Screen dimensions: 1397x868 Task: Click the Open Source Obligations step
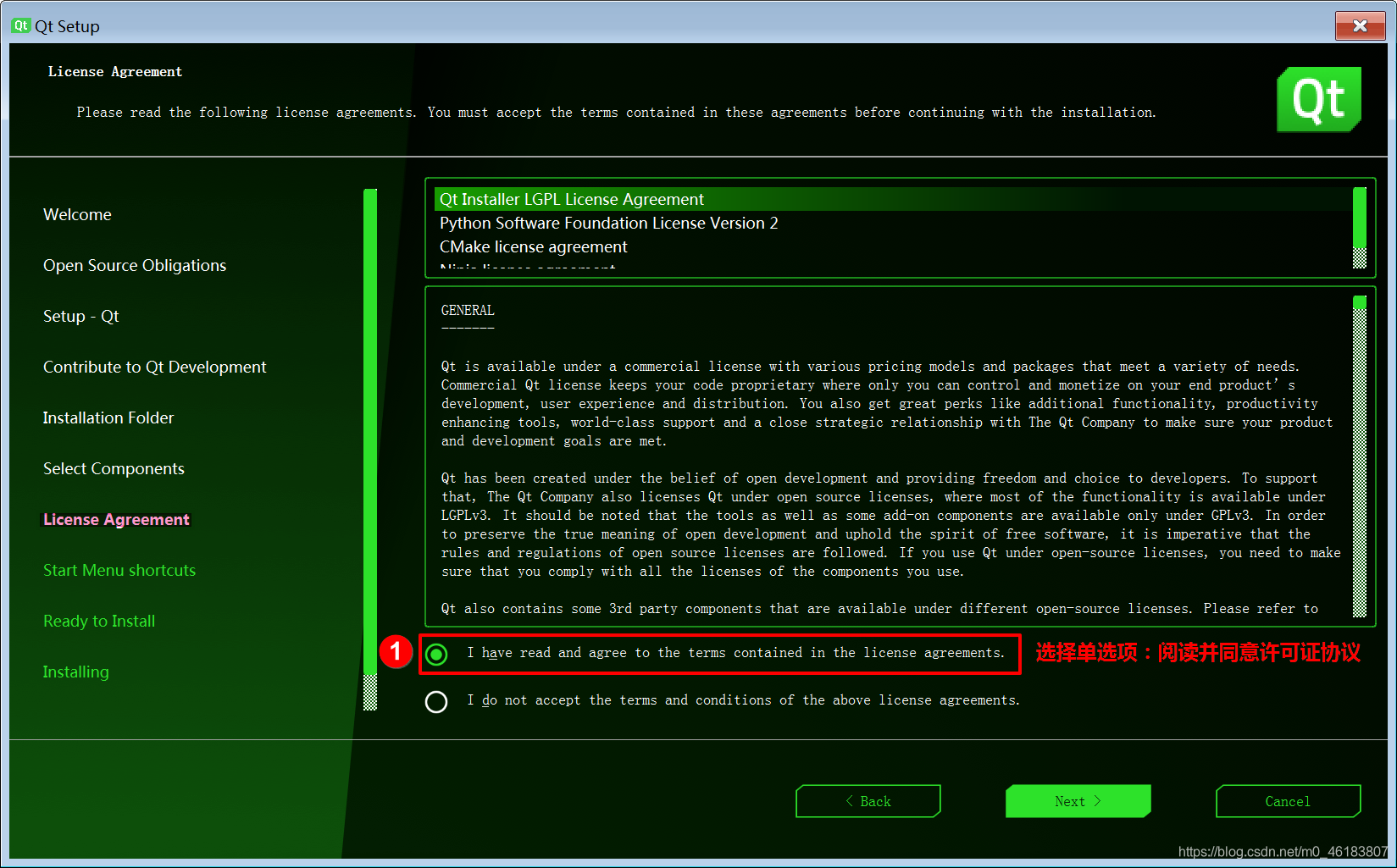click(x=135, y=265)
